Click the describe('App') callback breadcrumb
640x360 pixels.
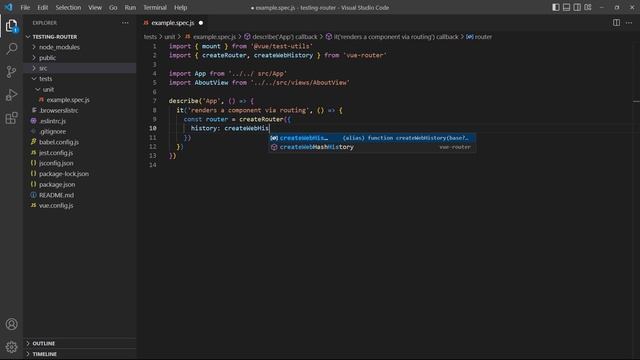point(281,37)
